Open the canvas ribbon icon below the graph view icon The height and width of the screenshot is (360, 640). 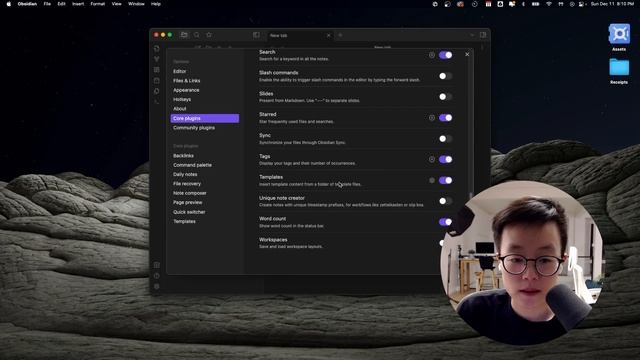(157, 70)
